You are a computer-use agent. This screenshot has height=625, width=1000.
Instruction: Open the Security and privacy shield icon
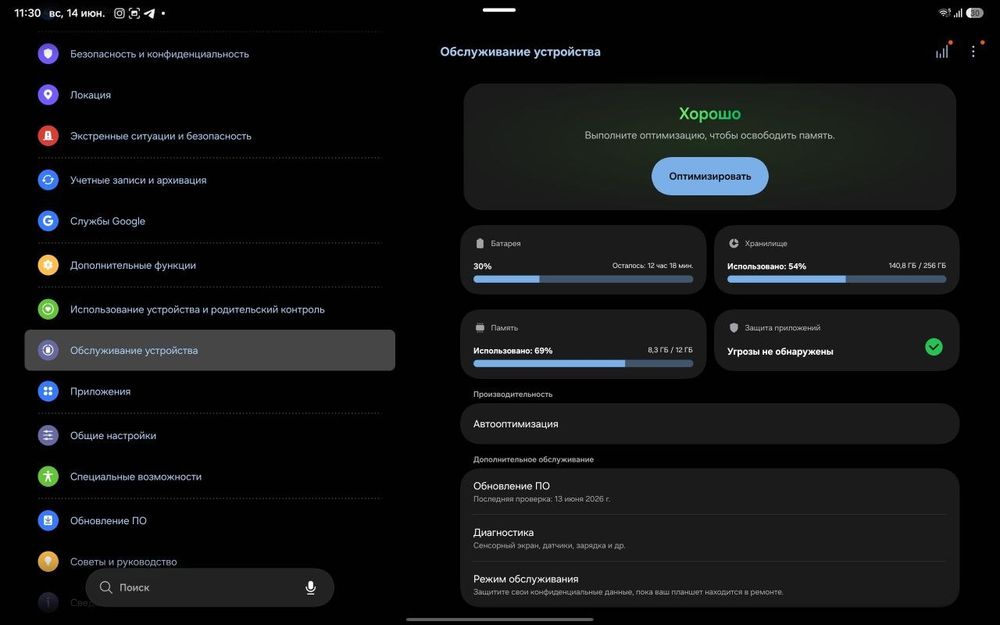pos(48,54)
